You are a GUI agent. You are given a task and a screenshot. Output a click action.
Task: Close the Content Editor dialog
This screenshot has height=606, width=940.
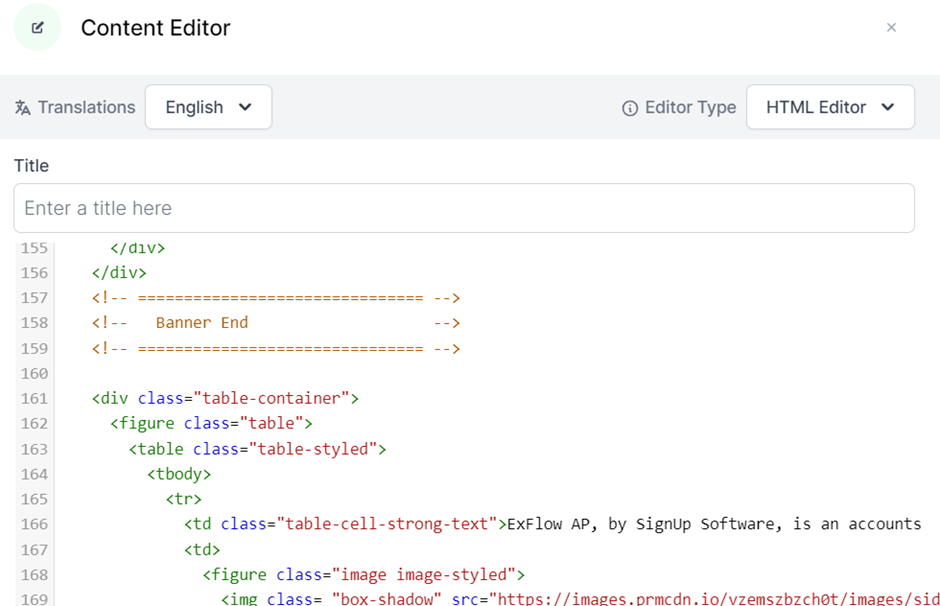point(891,28)
